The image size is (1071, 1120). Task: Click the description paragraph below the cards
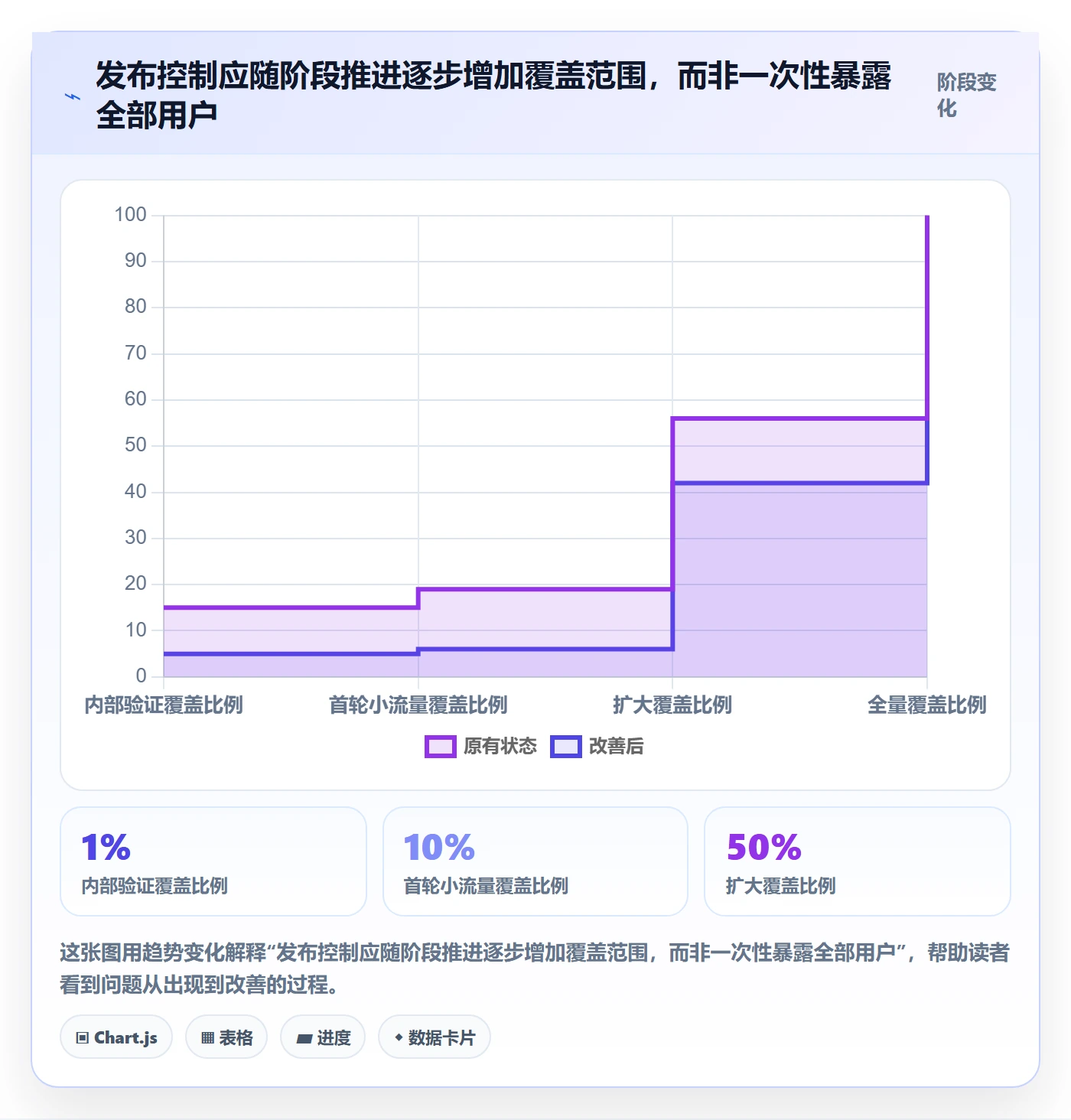[535, 969]
